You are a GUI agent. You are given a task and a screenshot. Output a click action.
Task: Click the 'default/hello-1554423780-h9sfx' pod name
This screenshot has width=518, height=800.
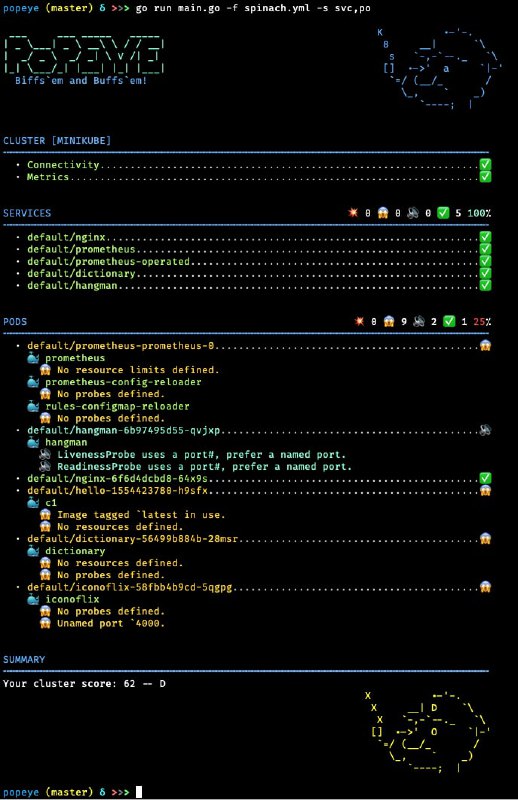[117, 490]
